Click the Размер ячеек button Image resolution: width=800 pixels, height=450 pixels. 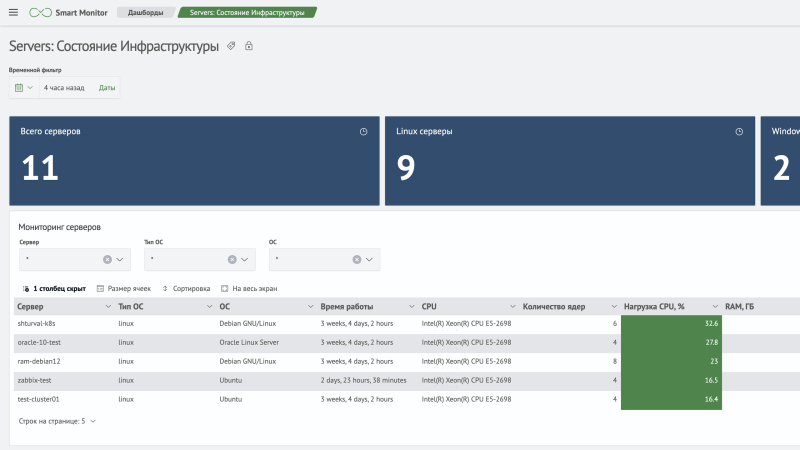point(124,289)
